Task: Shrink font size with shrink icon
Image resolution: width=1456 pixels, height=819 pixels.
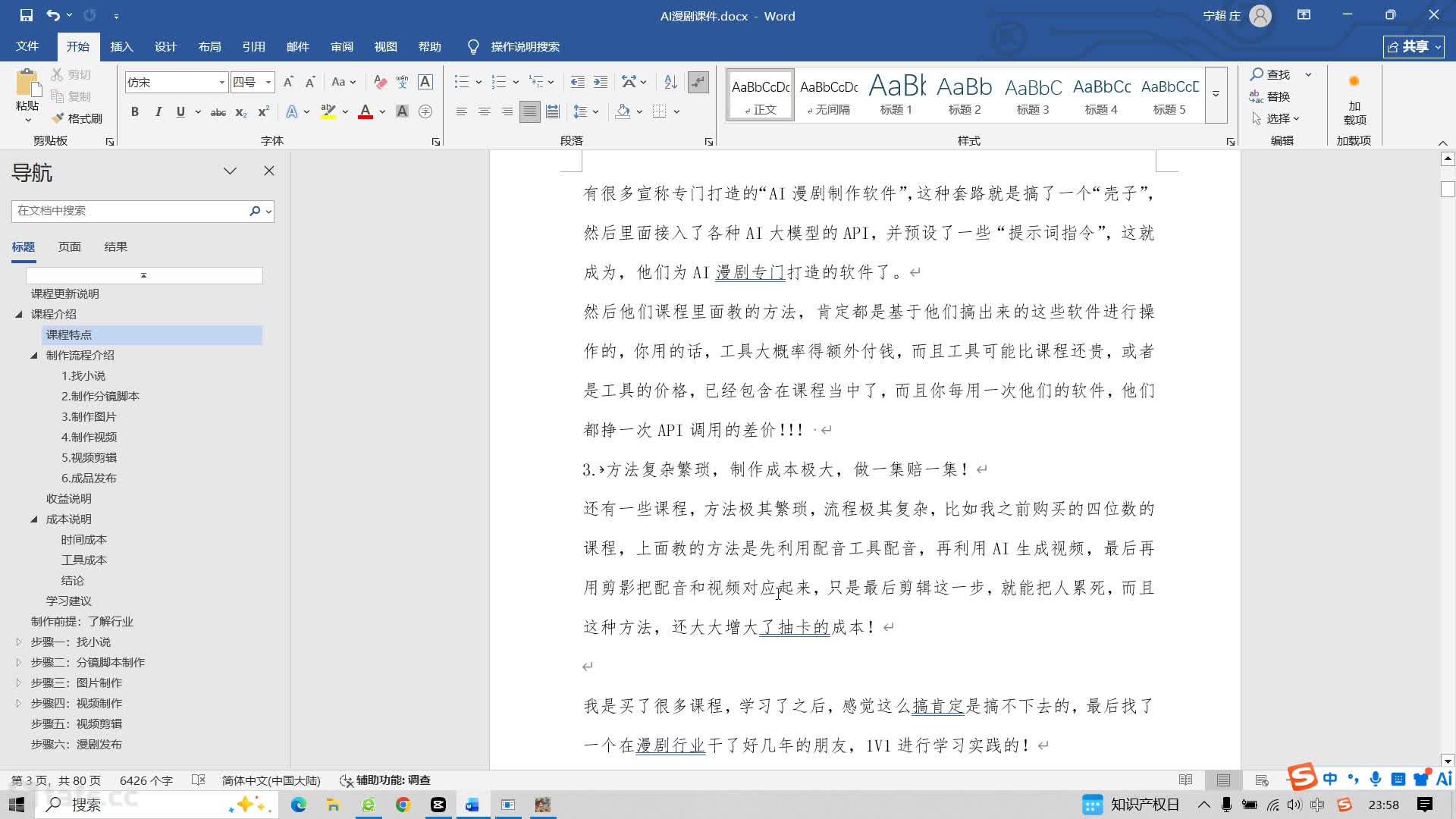Action: point(310,82)
